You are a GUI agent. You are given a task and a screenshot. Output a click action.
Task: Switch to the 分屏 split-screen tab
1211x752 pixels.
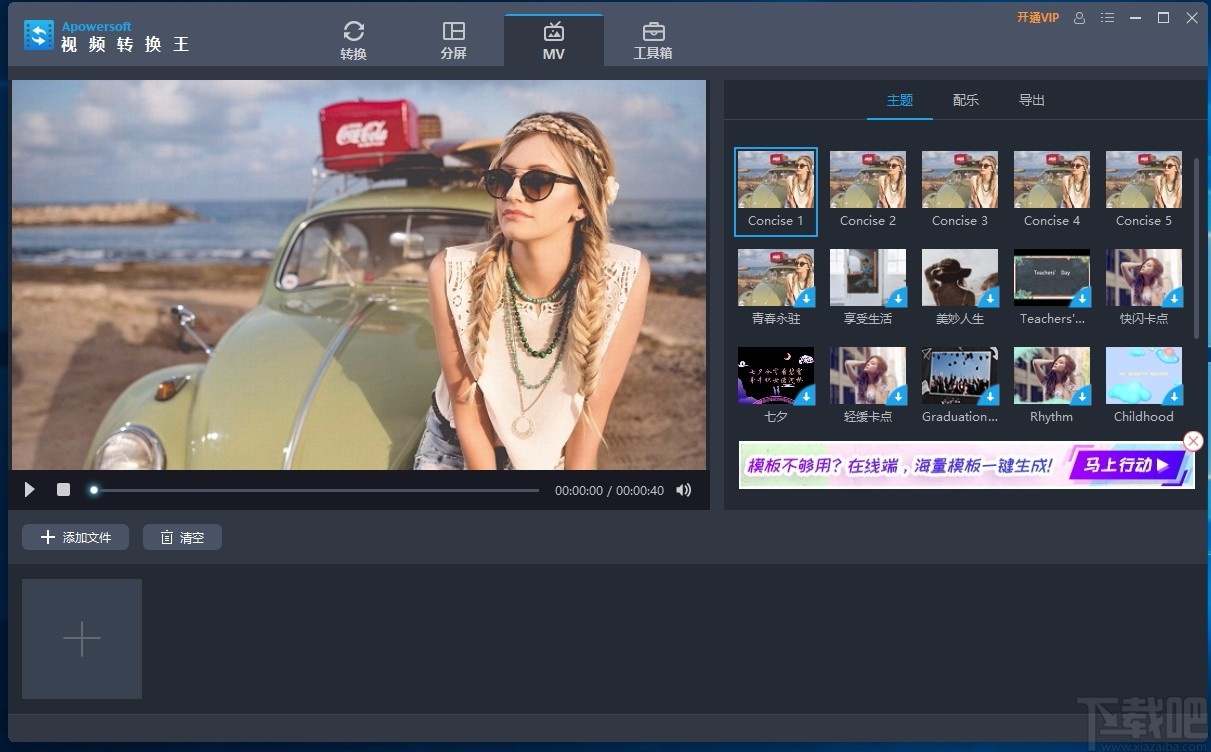(x=453, y=40)
